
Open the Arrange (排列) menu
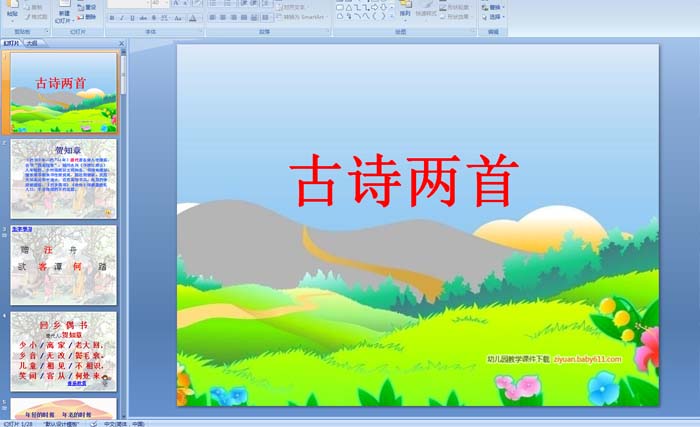click(x=405, y=11)
